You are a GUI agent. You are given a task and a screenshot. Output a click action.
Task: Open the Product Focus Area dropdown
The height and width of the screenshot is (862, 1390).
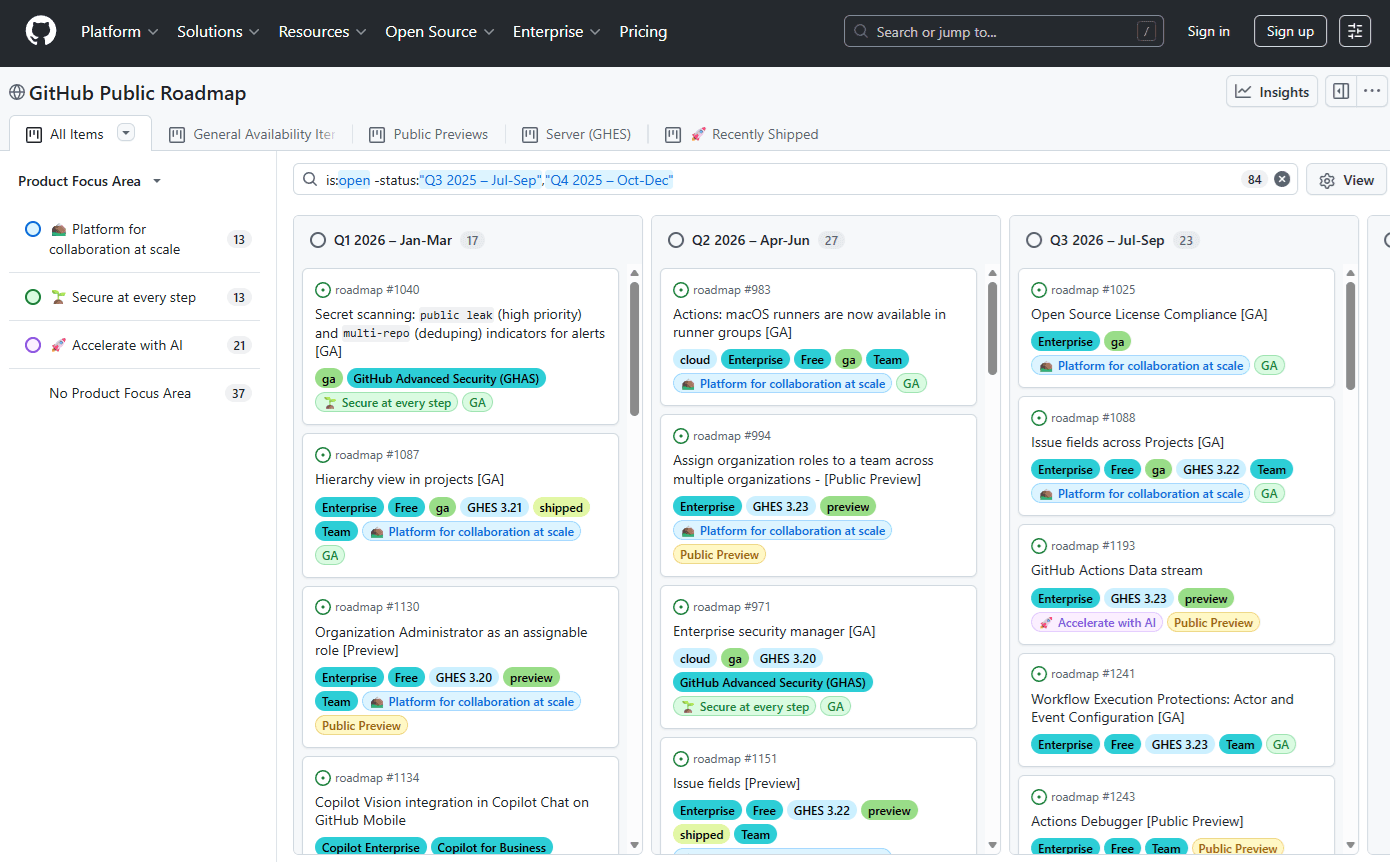point(90,181)
